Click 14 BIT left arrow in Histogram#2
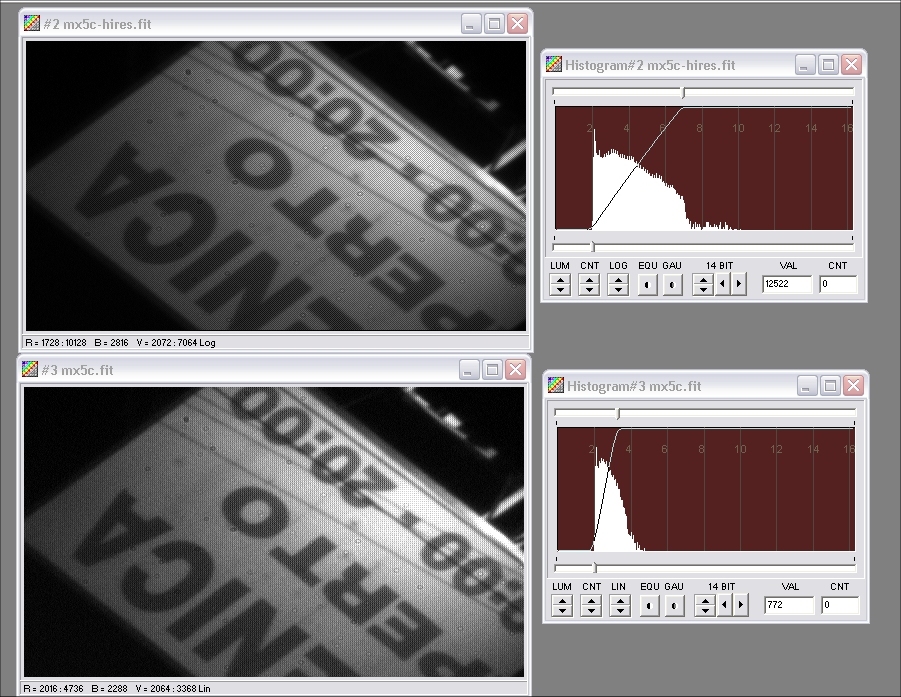This screenshot has height=697, width=901. click(x=722, y=284)
